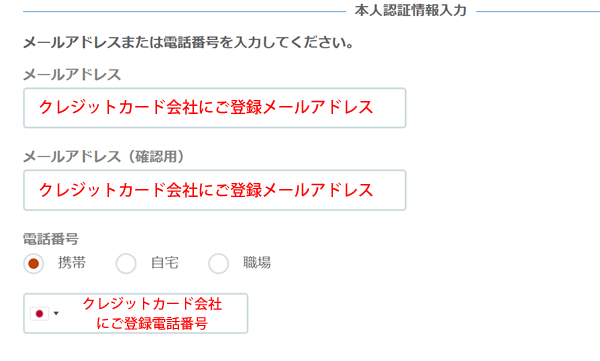Click the 携帯 label text
The height and width of the screenshot is (361, 600).
coord(72,263)
